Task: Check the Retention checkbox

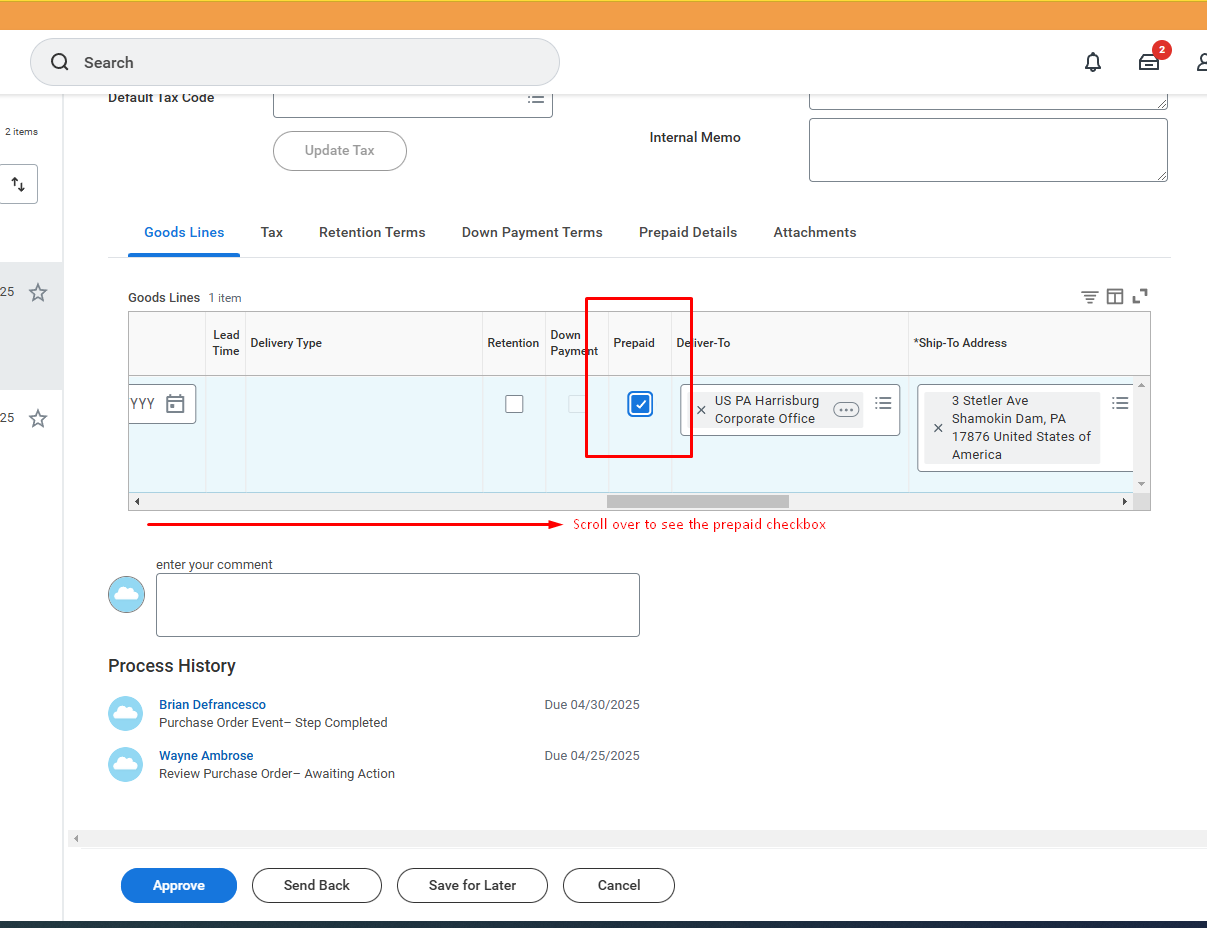Action: click(514, 404)
